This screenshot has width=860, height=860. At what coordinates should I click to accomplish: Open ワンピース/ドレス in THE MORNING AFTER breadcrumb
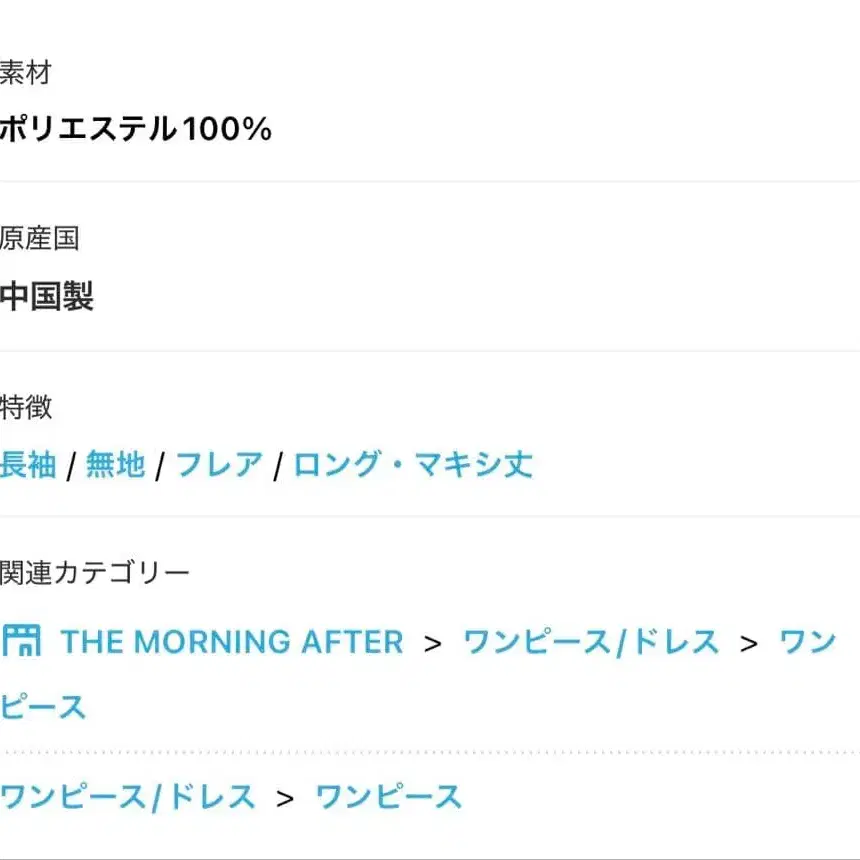point(591,642)
